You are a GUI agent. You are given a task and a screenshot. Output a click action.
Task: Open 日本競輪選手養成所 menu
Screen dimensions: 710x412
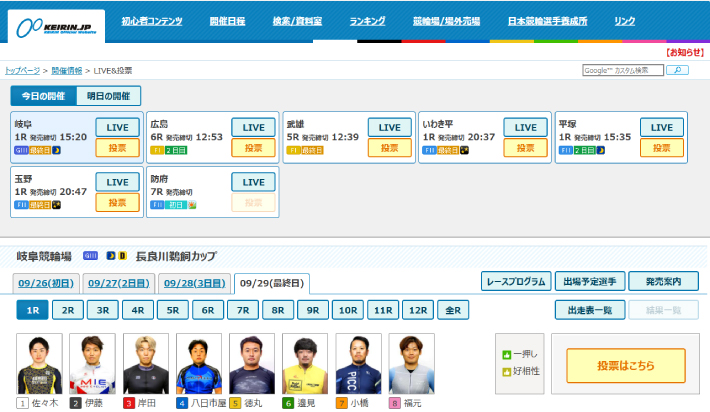547,21
